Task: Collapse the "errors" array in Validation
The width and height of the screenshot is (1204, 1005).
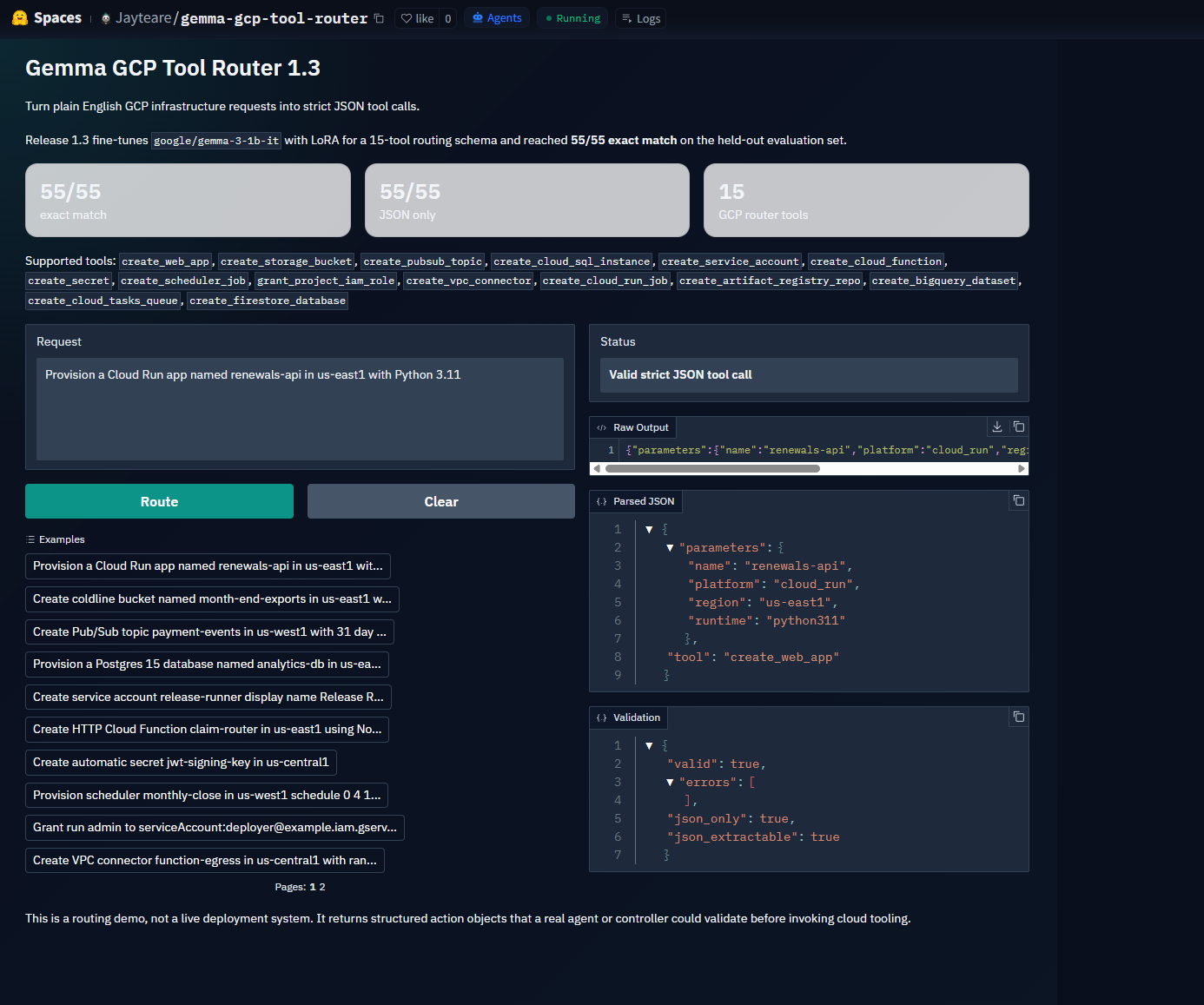Action: [x=670, y=782]
